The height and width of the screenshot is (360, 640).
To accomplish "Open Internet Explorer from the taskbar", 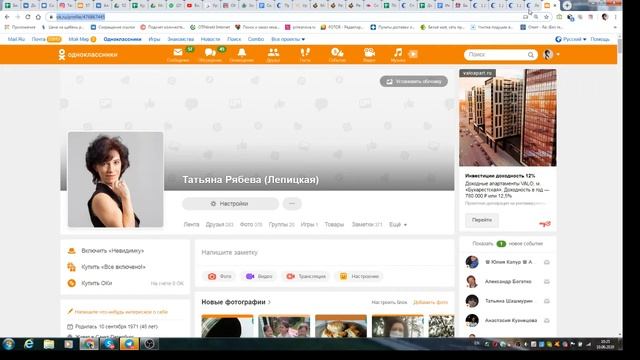I will point(29,344).
